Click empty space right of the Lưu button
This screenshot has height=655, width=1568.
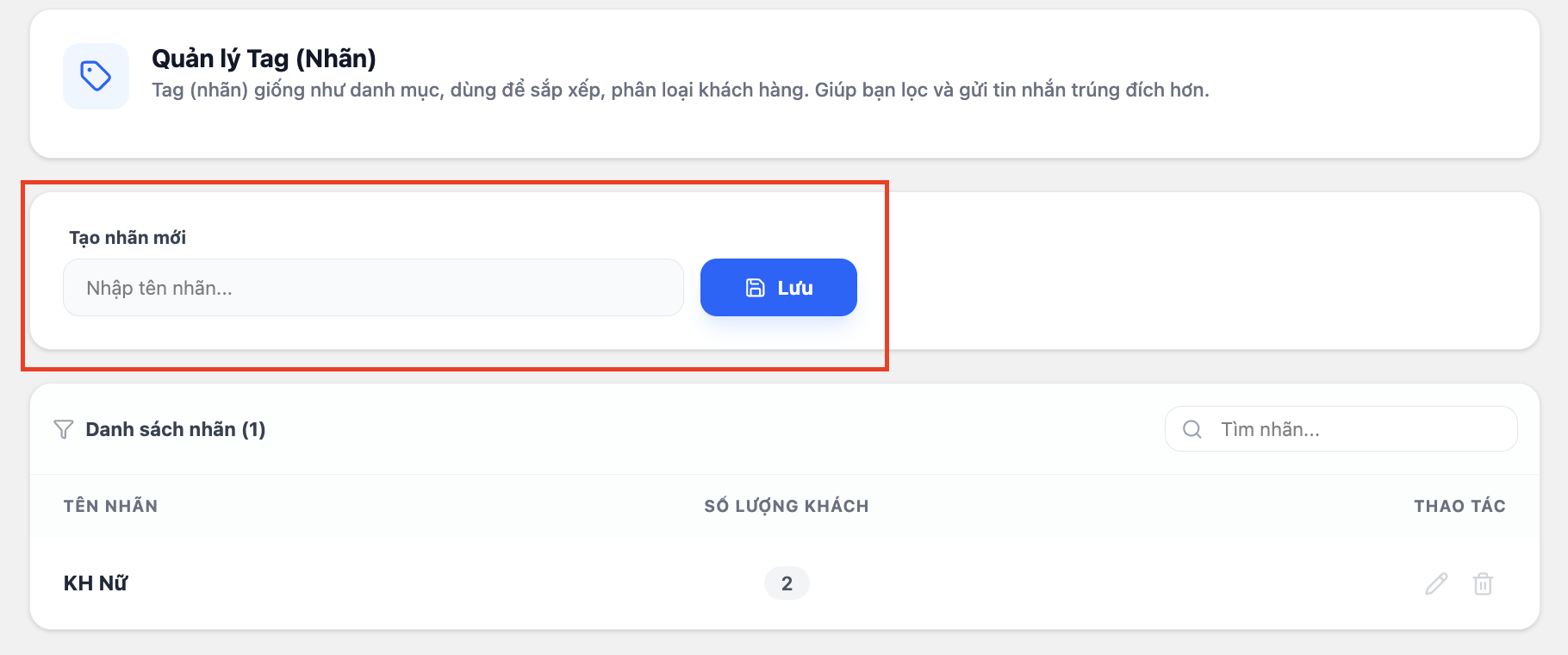point(1198,288)
